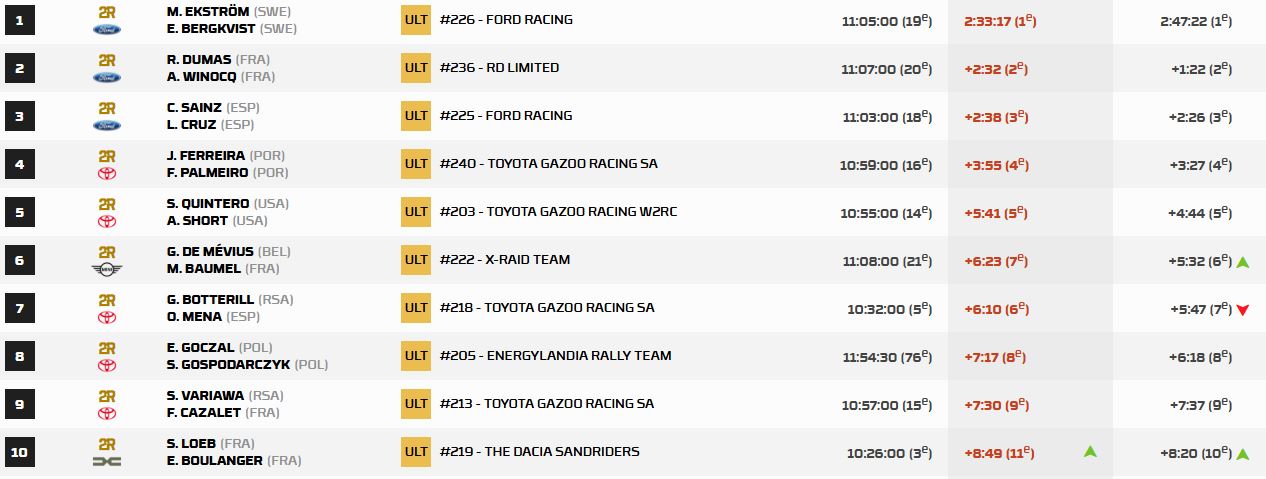Click the red down arrow in row 7
Screen dimensions: 1266x479
1242,310
